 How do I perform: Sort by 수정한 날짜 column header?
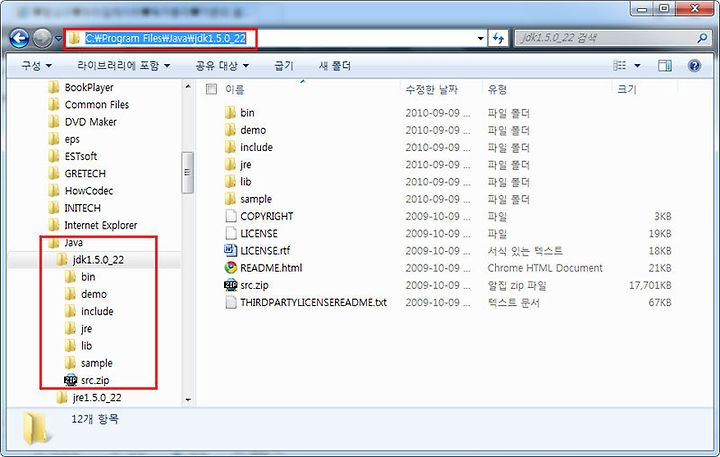pos(432,90)
